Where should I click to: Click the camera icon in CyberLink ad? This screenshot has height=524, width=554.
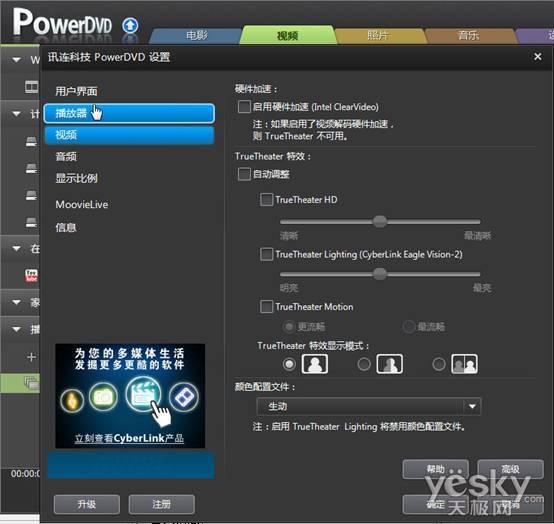(x=103, y=397)
